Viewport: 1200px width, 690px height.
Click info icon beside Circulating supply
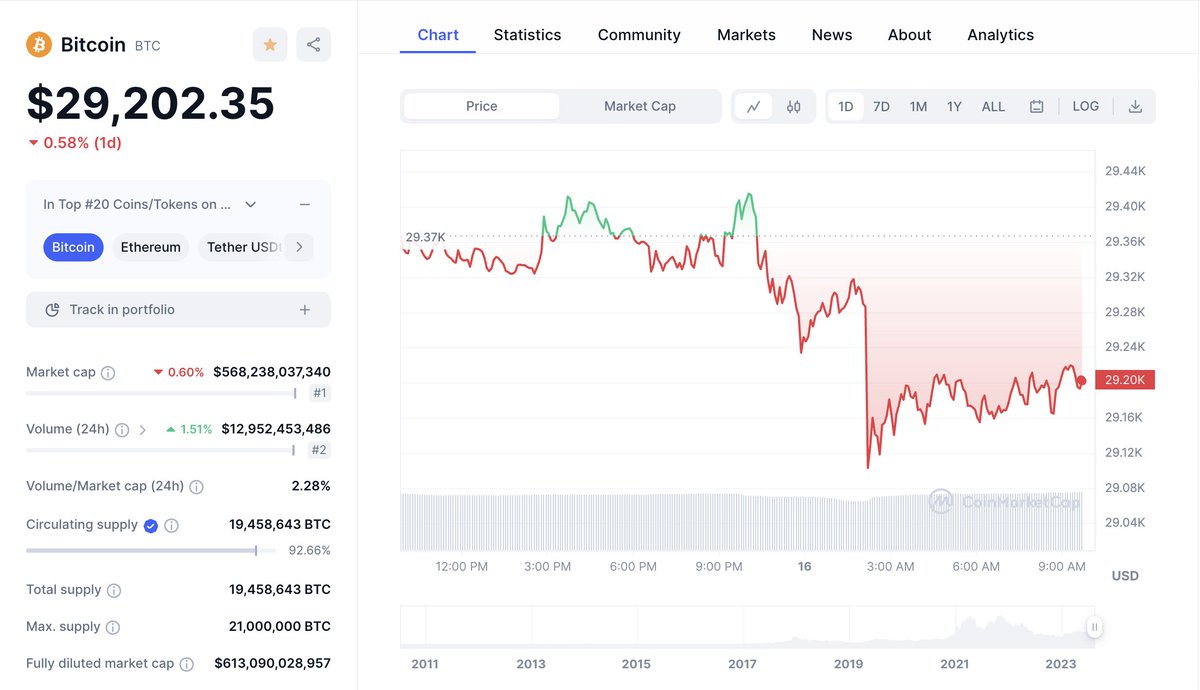tap(172, 525)
